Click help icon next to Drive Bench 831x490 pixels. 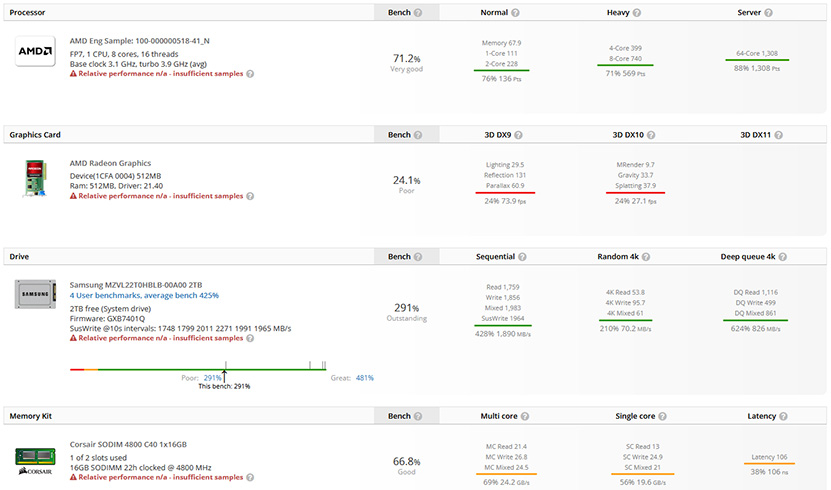pos(418,257)
